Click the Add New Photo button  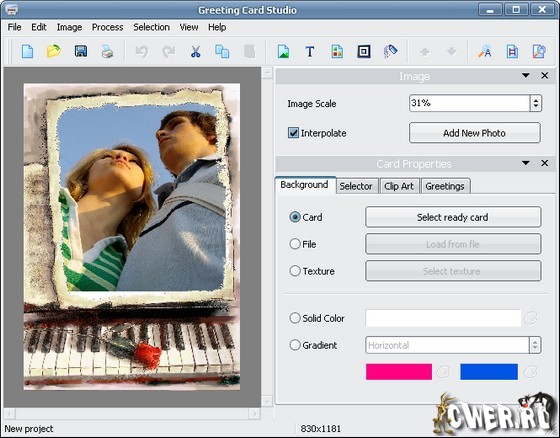point(475,133)
